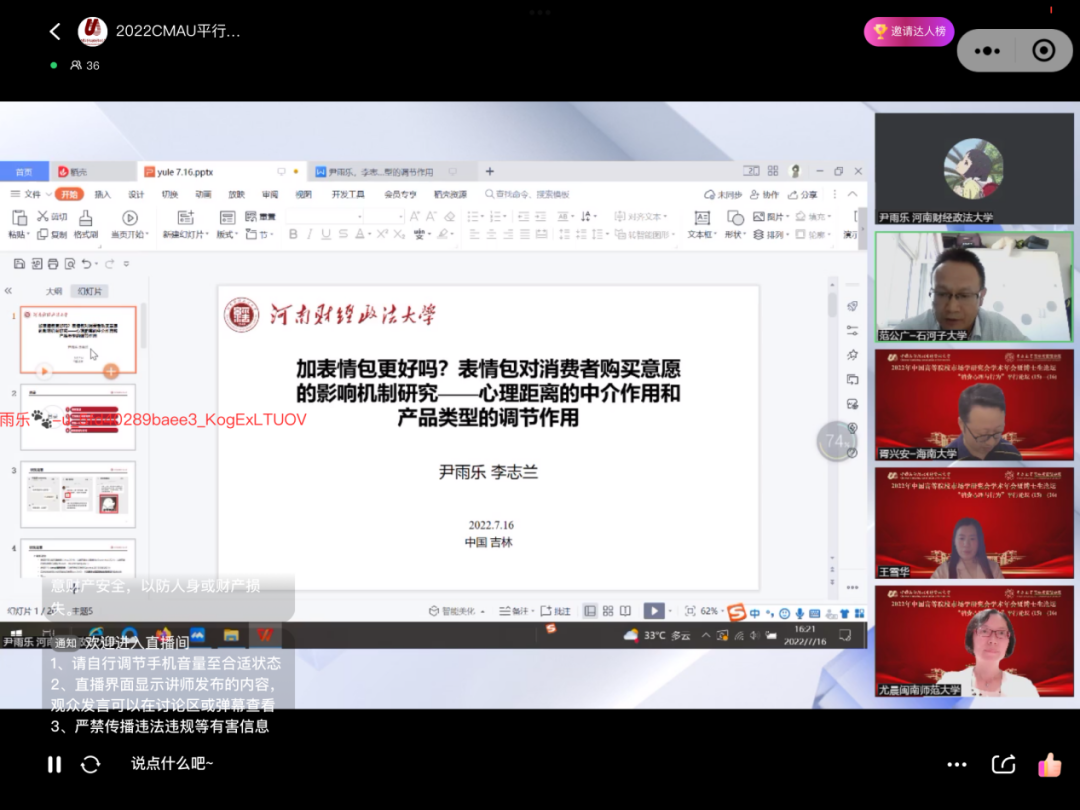Tap the 说点什么吧 comment input field
The width and height of the screenshot is (1080, 810).
(172, 764)
